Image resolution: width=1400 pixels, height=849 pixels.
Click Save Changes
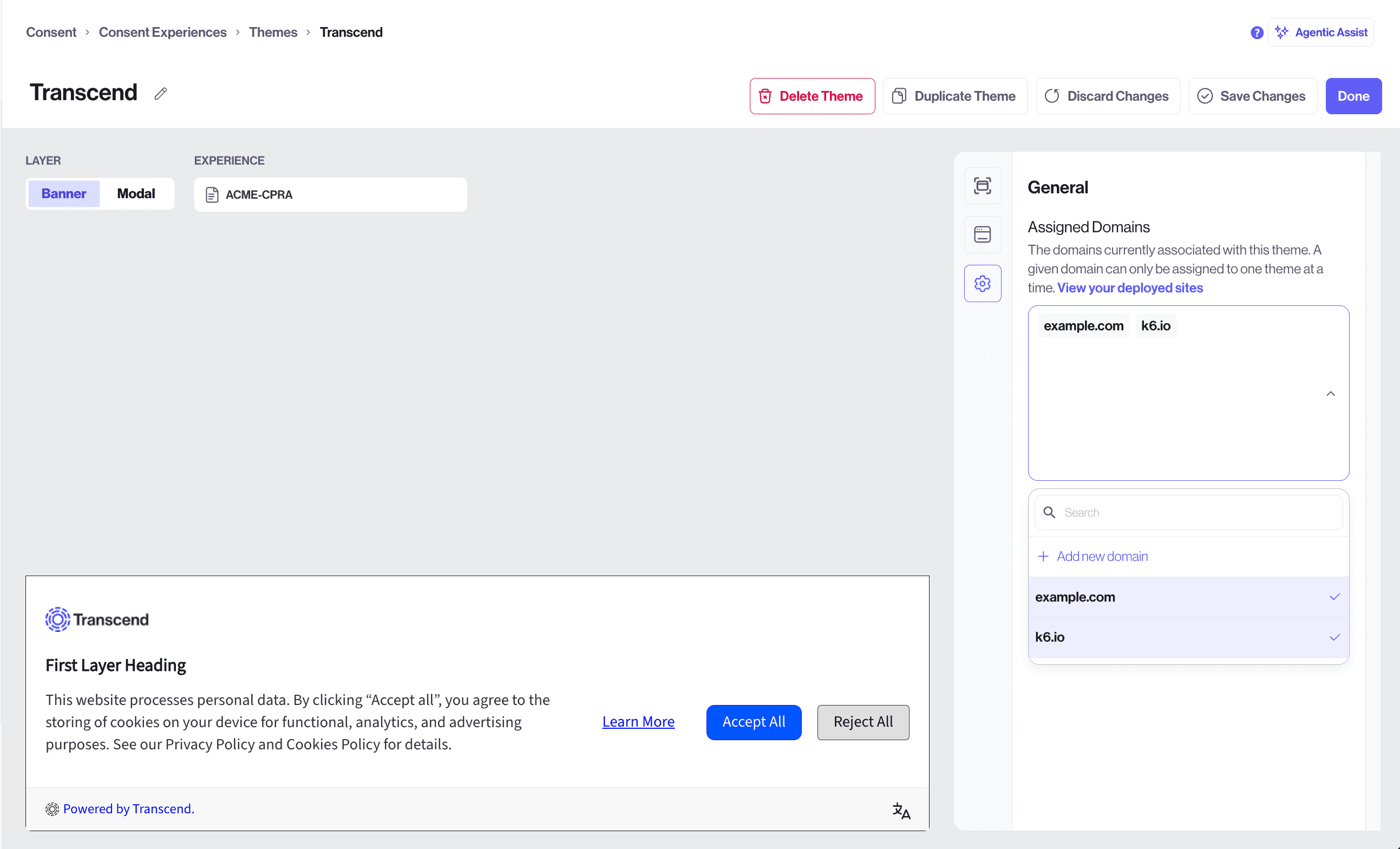1252,96
